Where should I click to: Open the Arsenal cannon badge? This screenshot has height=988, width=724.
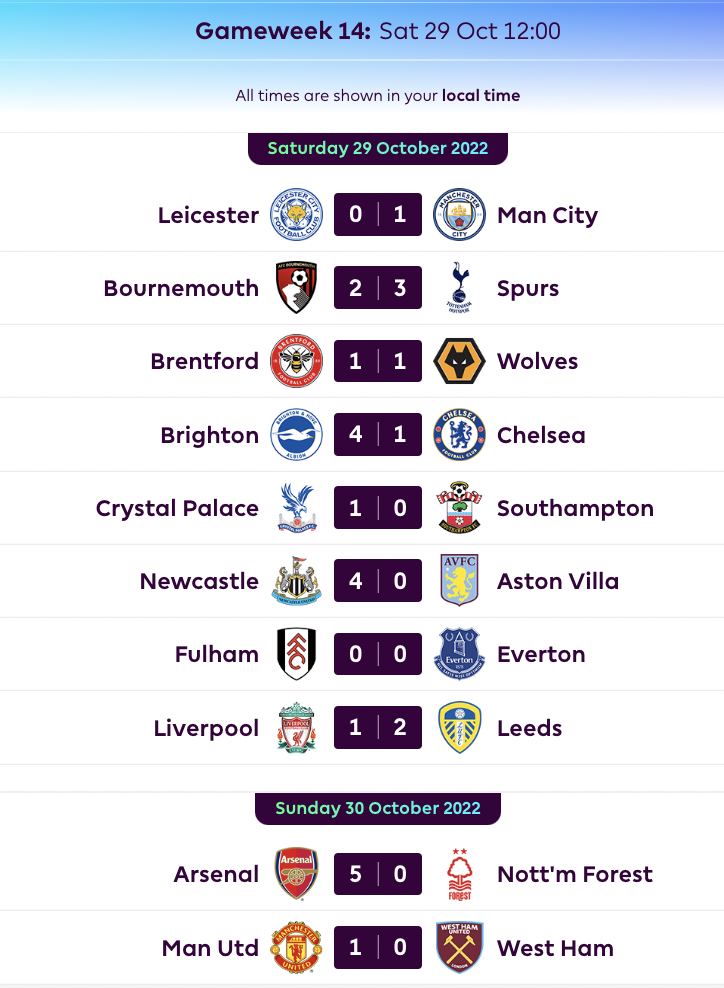coord(296,873)
